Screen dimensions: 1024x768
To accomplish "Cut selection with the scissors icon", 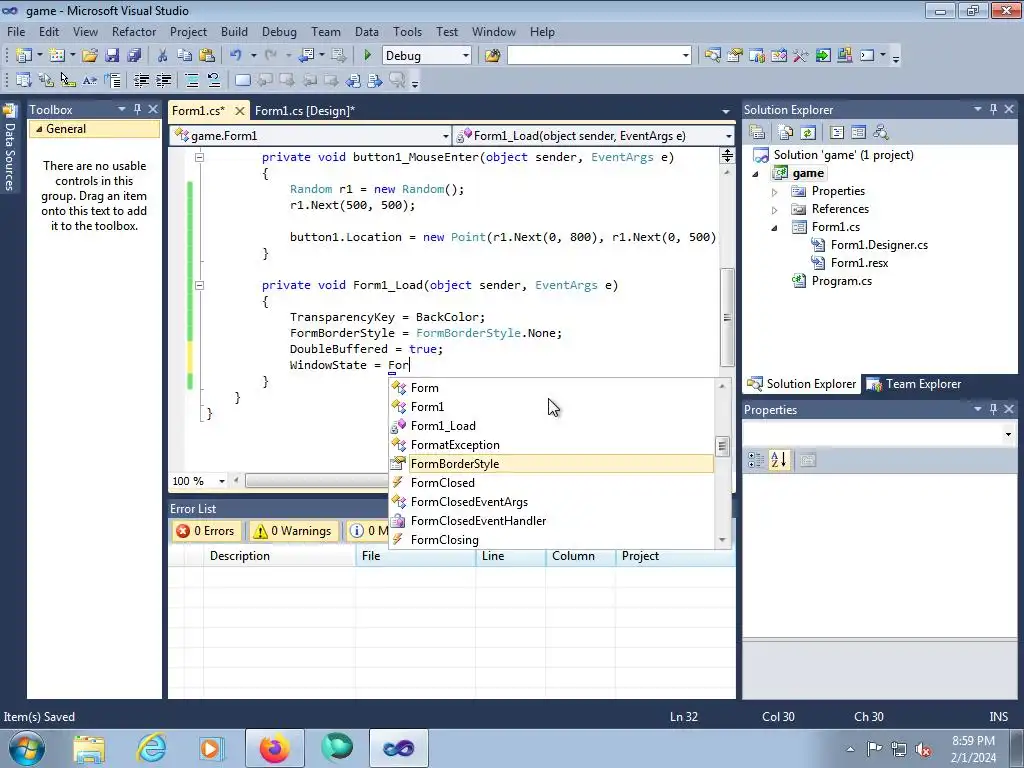I will click(163, 56).
